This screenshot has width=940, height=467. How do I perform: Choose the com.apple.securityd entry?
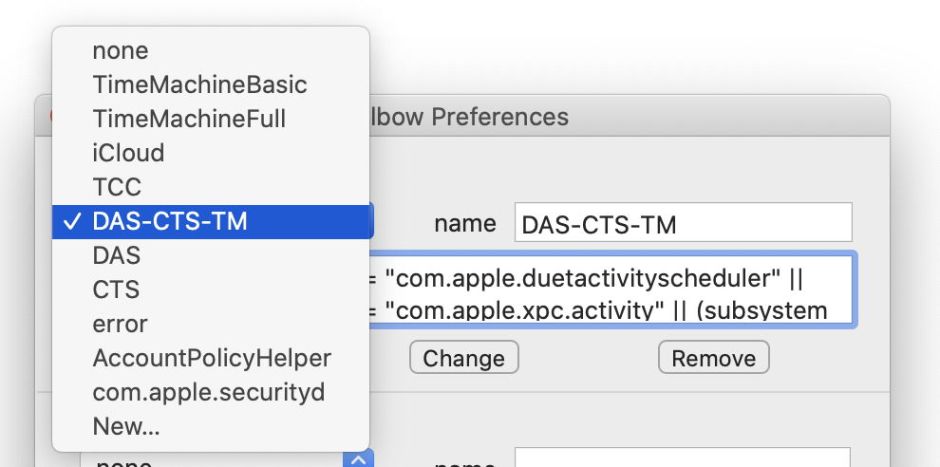(209, 392)
